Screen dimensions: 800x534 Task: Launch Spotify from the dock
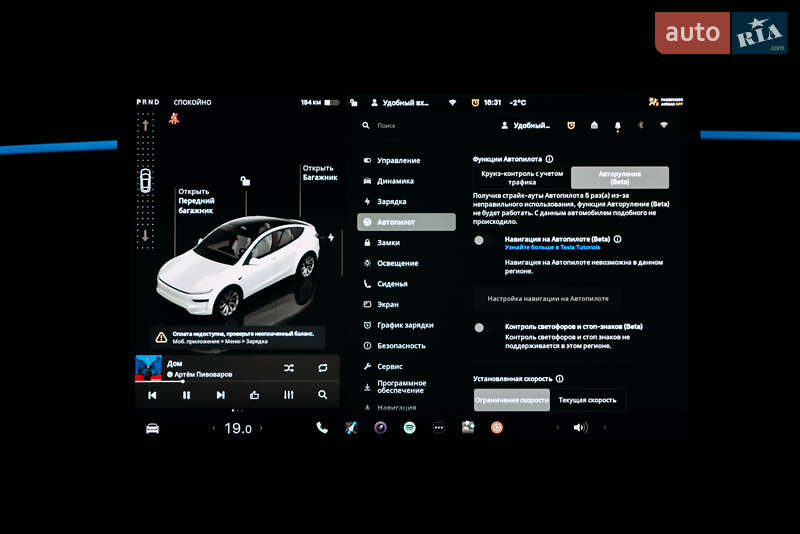409,427
